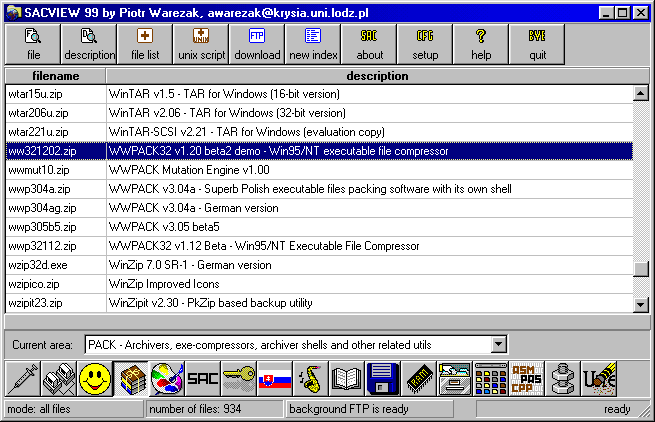Select the syringe area icon
The height and width of the screenshot is (422, 655).
tap(23, 379)
